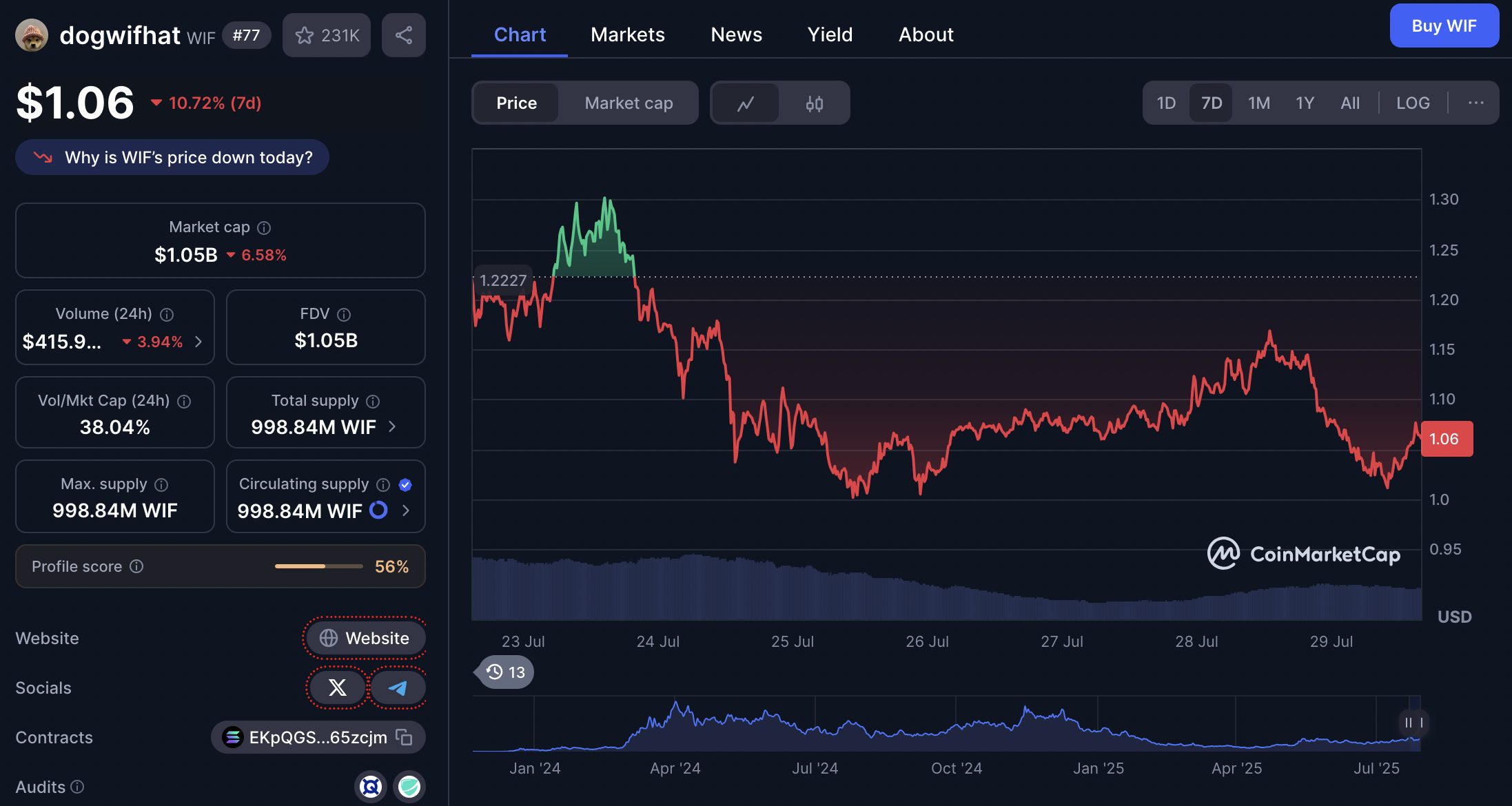Copy contract address icon
This screenshot has height=806, width=1512.
click(404, 737)
